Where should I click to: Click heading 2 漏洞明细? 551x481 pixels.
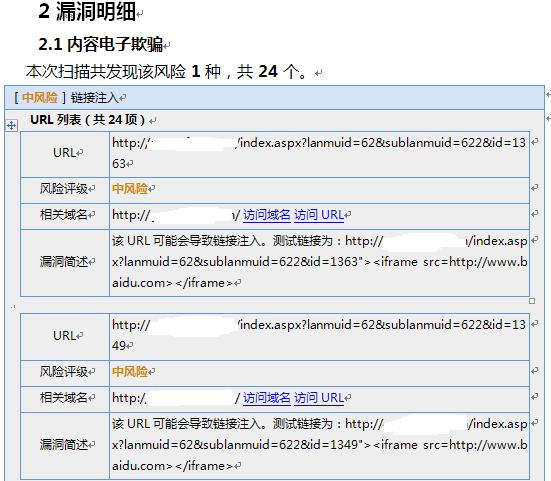tap(87, 11)
